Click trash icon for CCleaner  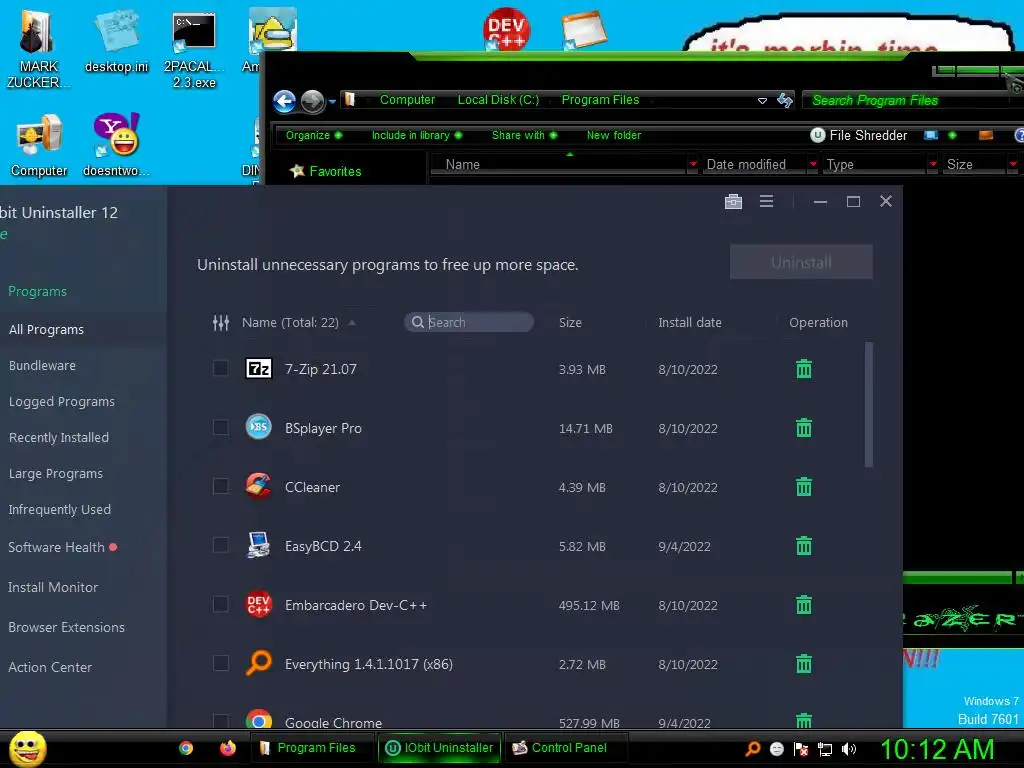pos(804,487)
